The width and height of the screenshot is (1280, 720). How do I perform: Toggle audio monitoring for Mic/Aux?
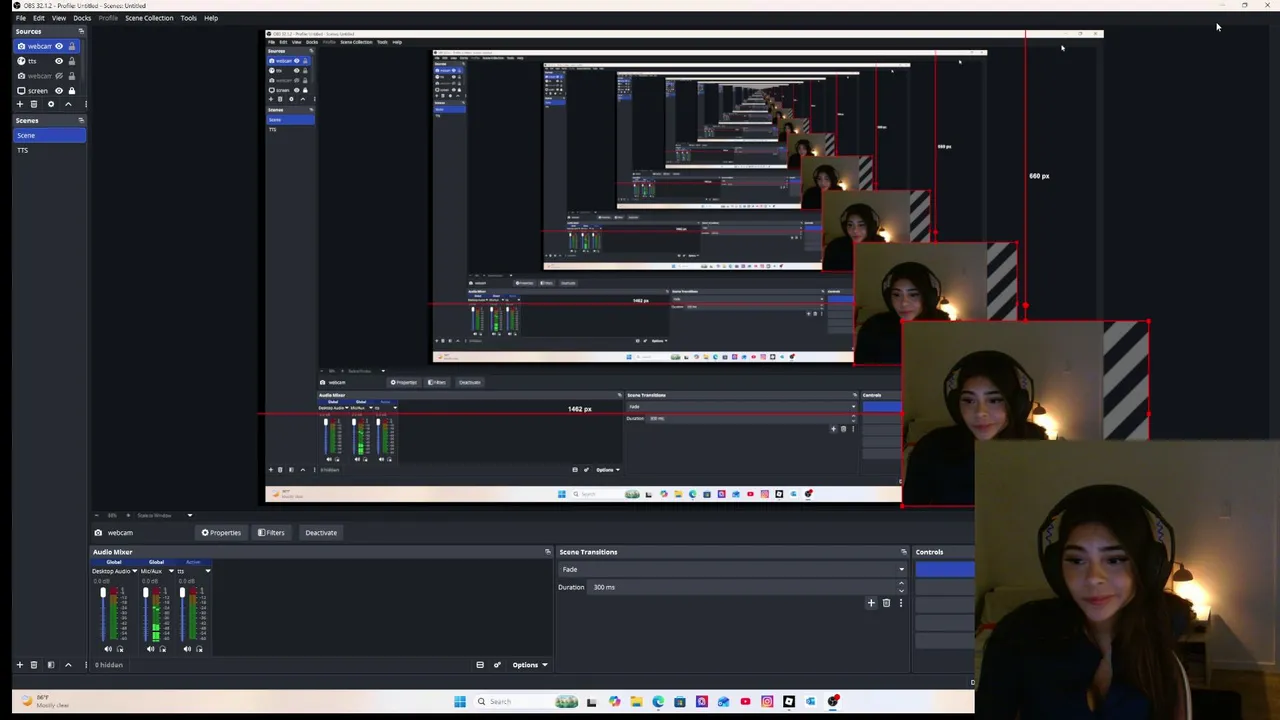coord(162,649)
